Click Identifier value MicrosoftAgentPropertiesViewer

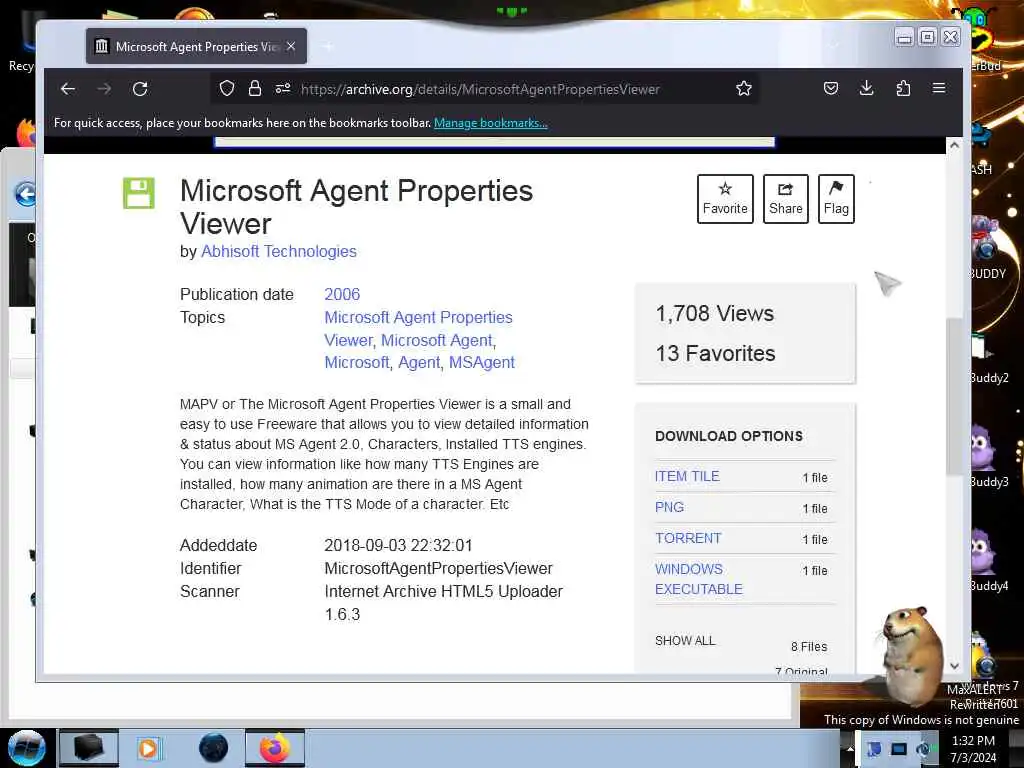point(438,569)
